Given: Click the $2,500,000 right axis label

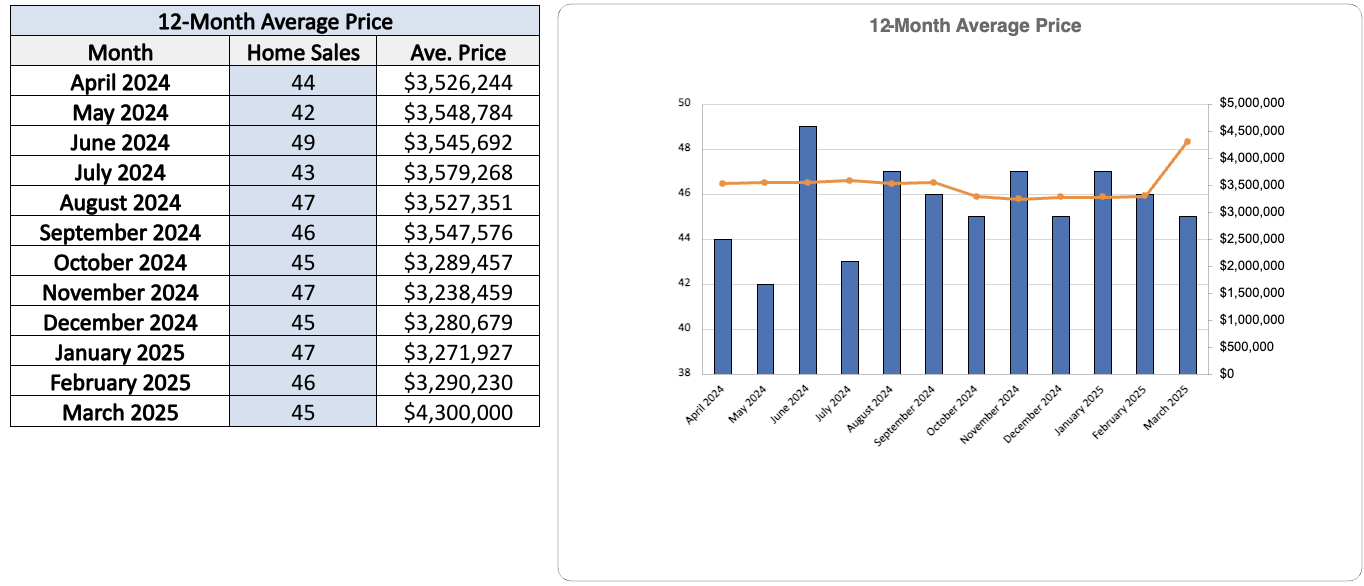Looking at the screenshot, I should pyautogui.click(x=1252, y=239).
